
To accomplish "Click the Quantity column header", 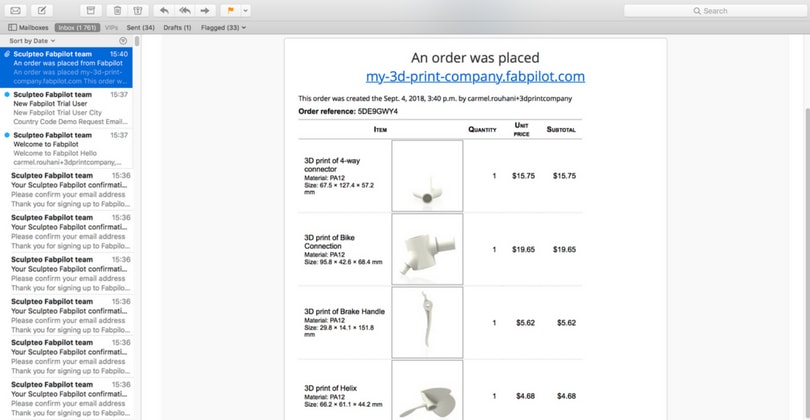I will (482, 130).
